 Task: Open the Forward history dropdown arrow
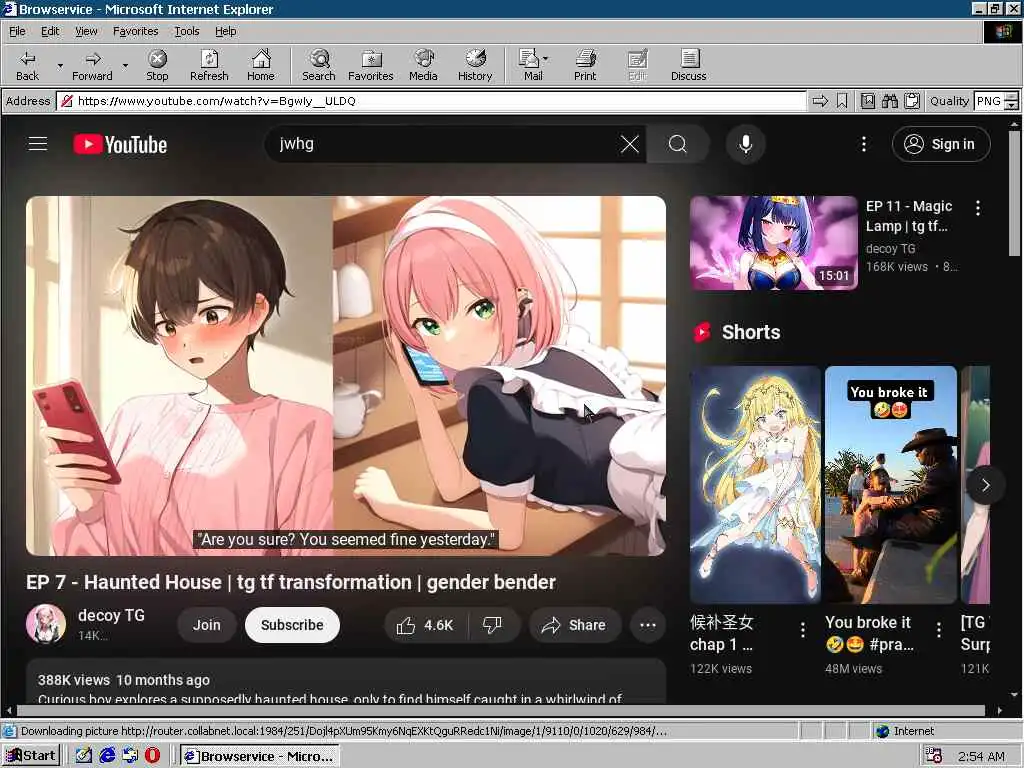(125, 65)
